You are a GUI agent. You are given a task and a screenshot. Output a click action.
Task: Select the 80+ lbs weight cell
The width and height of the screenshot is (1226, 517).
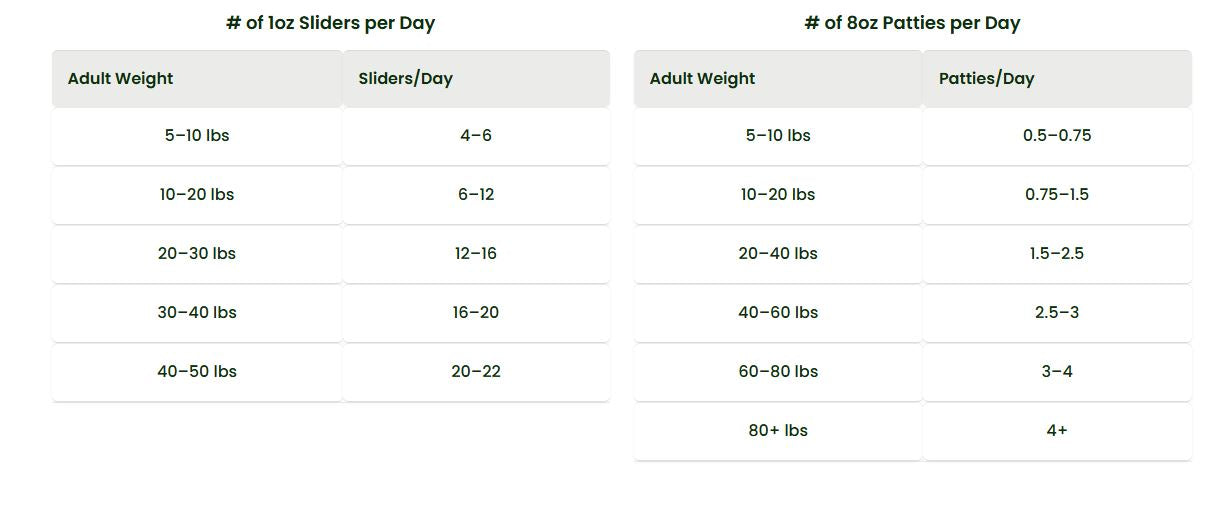[778, 431]
